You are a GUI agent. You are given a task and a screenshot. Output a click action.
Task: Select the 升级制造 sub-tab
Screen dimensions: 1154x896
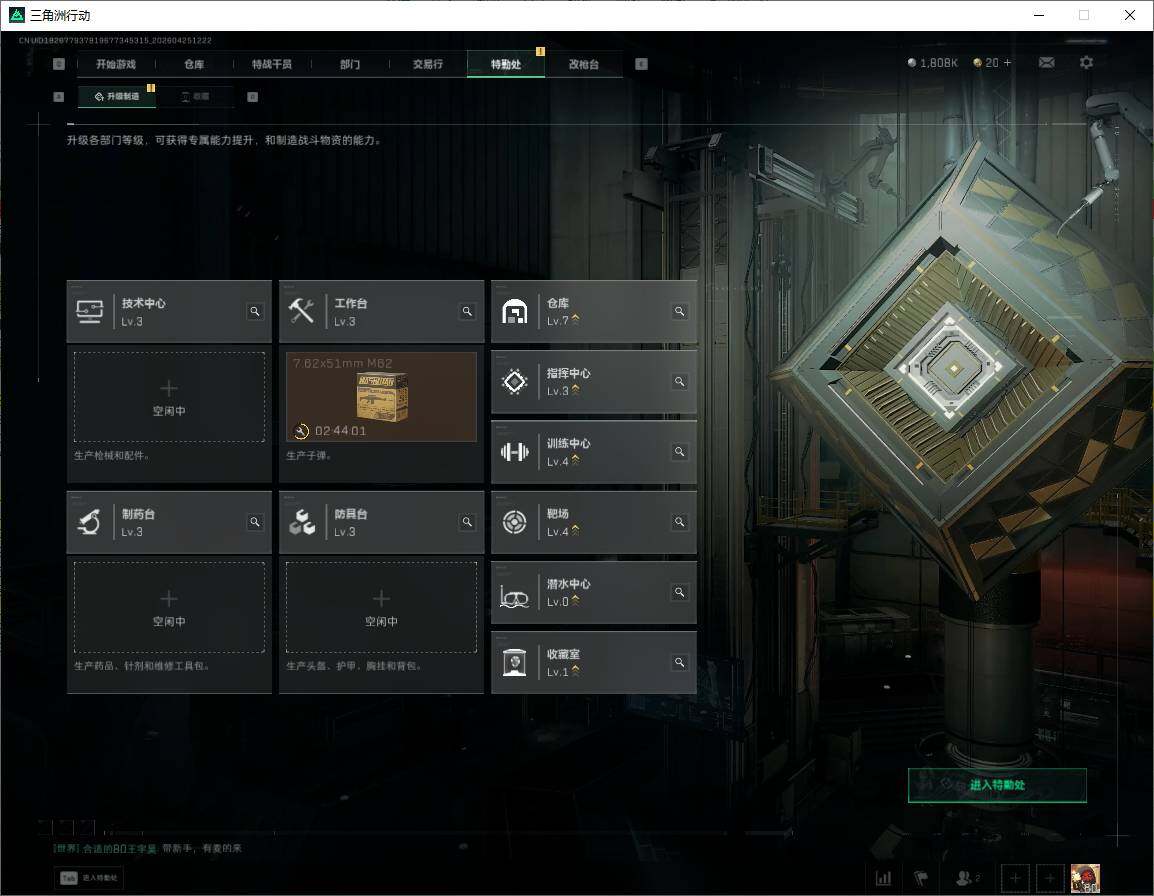(117, 96)
